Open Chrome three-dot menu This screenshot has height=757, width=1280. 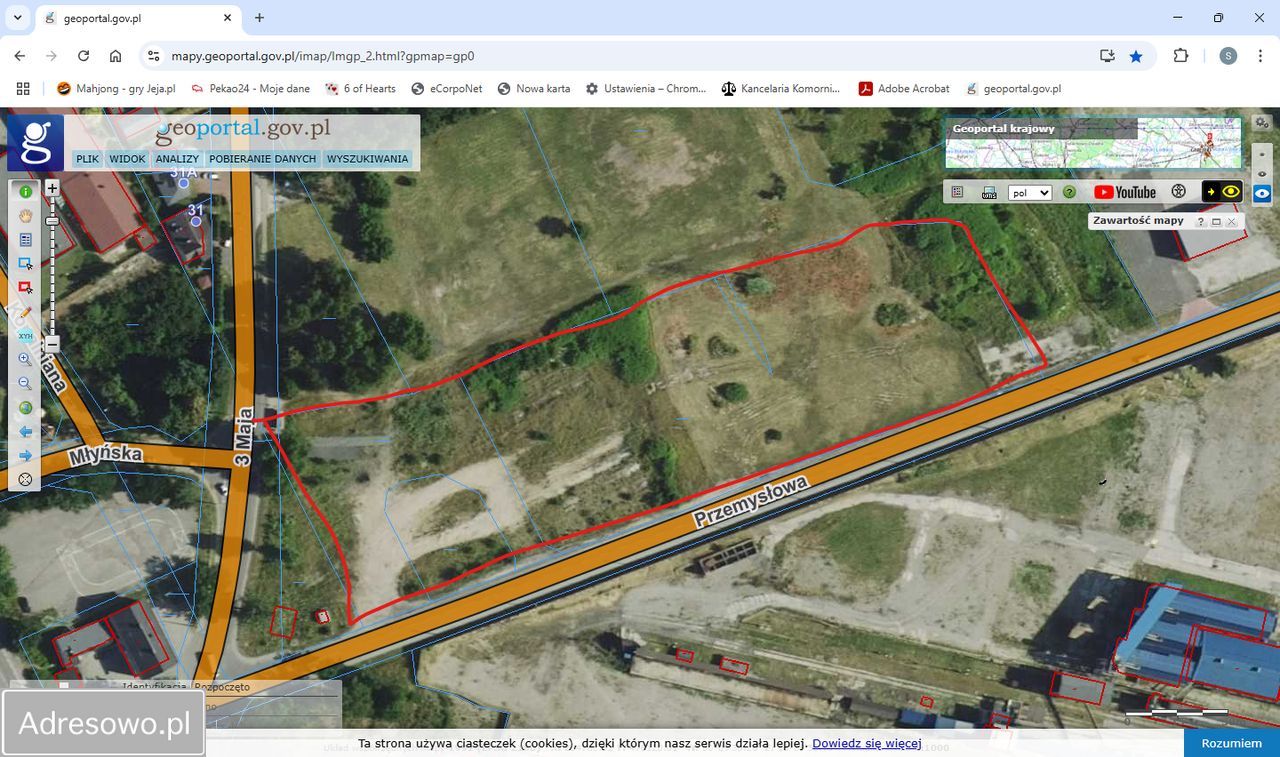click(1259, 56)
